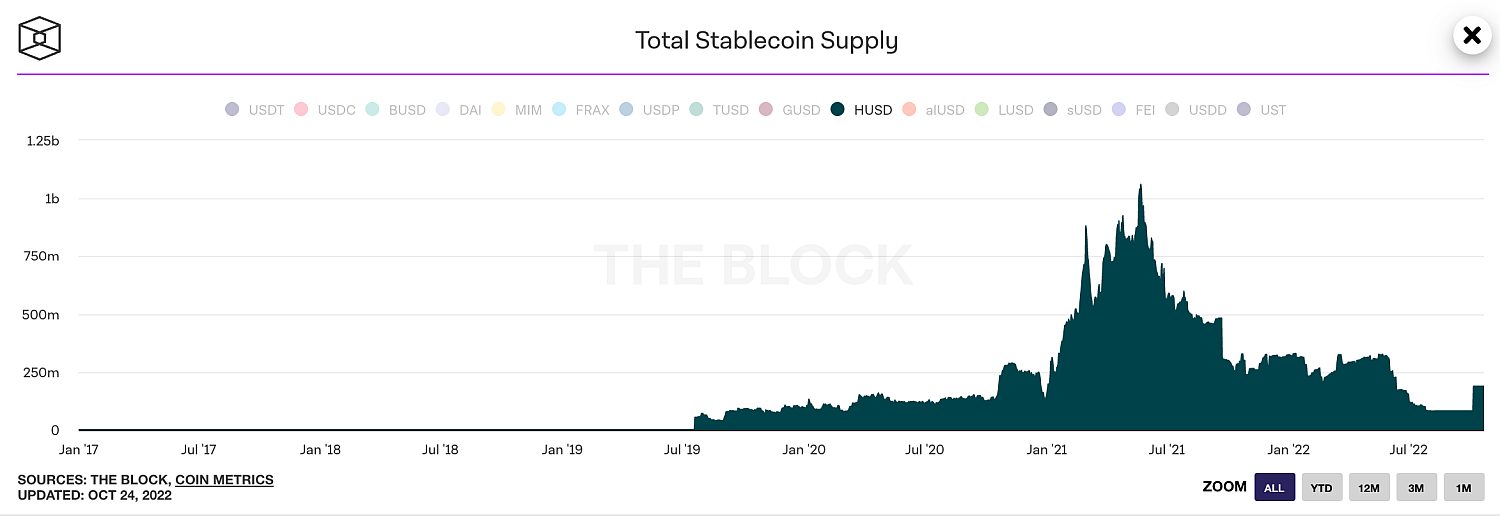Close the chart with the X button
Screen dimensions: 1500x517
[x=1472, y=36]
